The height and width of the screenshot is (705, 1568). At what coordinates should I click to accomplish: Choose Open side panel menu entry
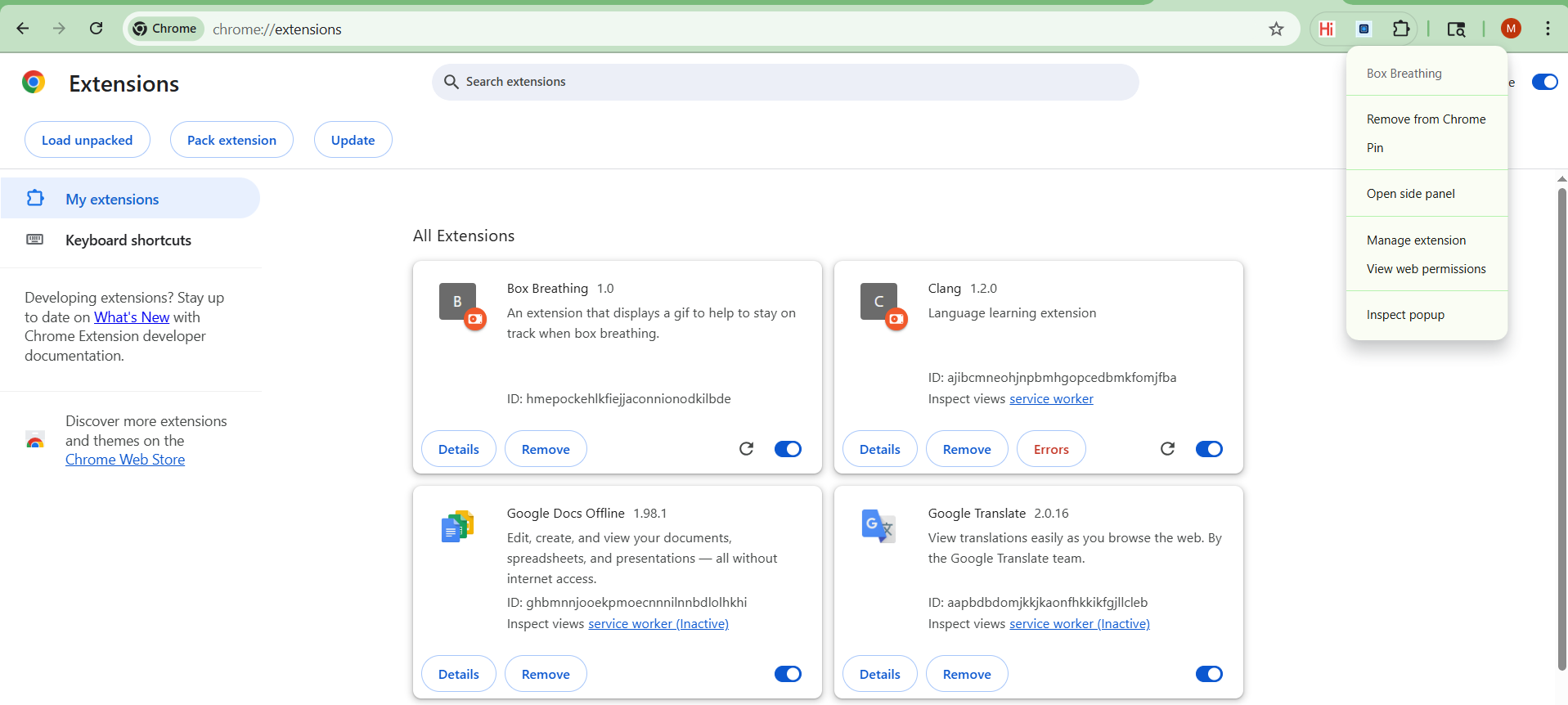1410,194
